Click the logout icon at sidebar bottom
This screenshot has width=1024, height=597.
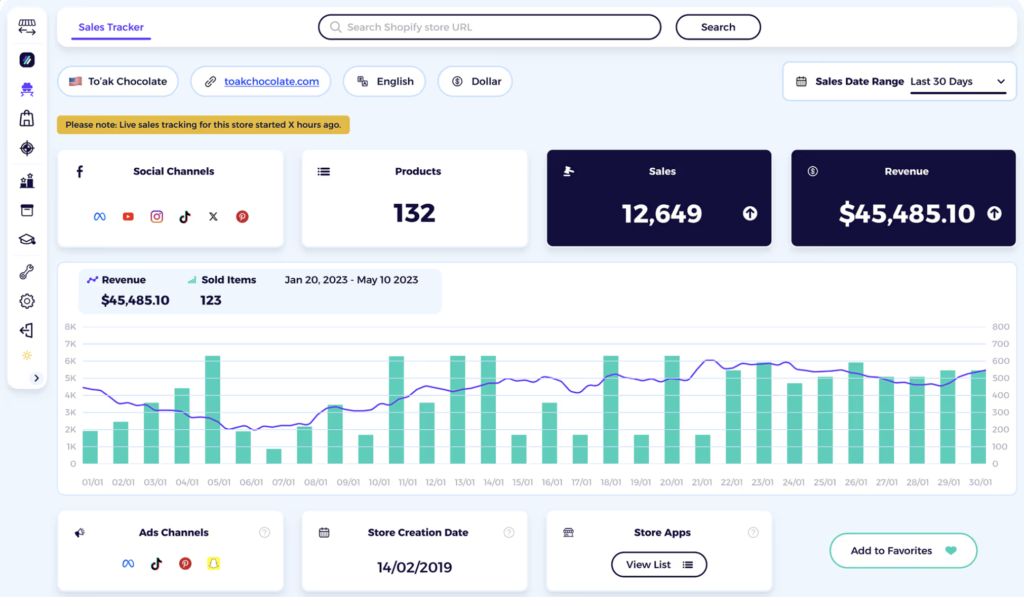point(27,330)
